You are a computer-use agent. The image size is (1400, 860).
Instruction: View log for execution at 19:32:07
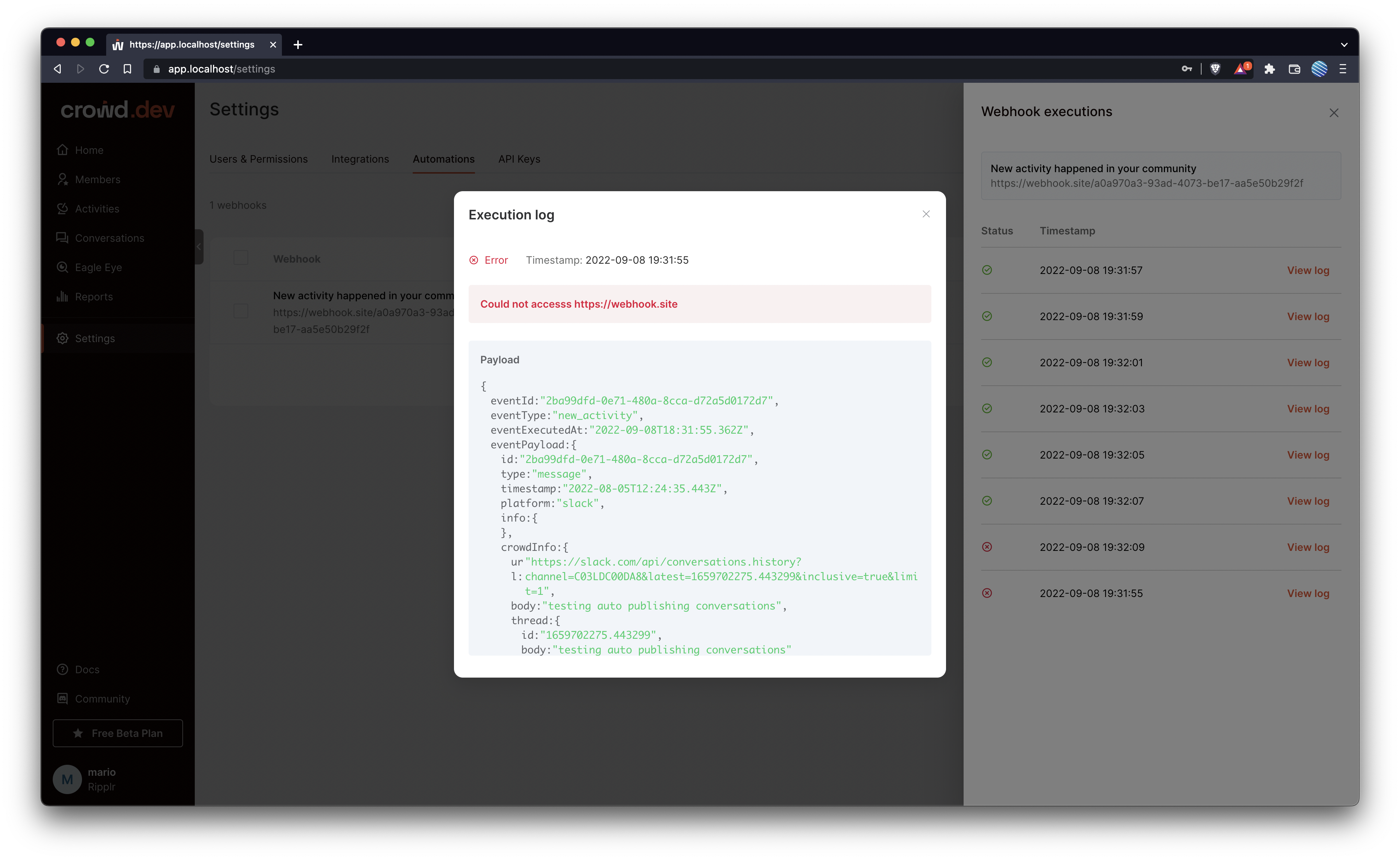[x=1308, y=501]
